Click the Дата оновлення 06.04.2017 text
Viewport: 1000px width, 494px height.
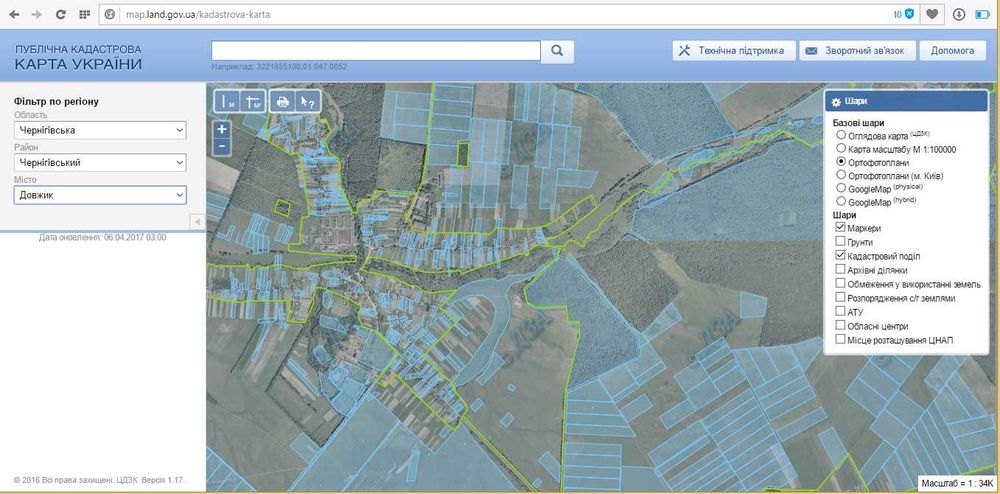pyautogui.click(x=103, y=237)
